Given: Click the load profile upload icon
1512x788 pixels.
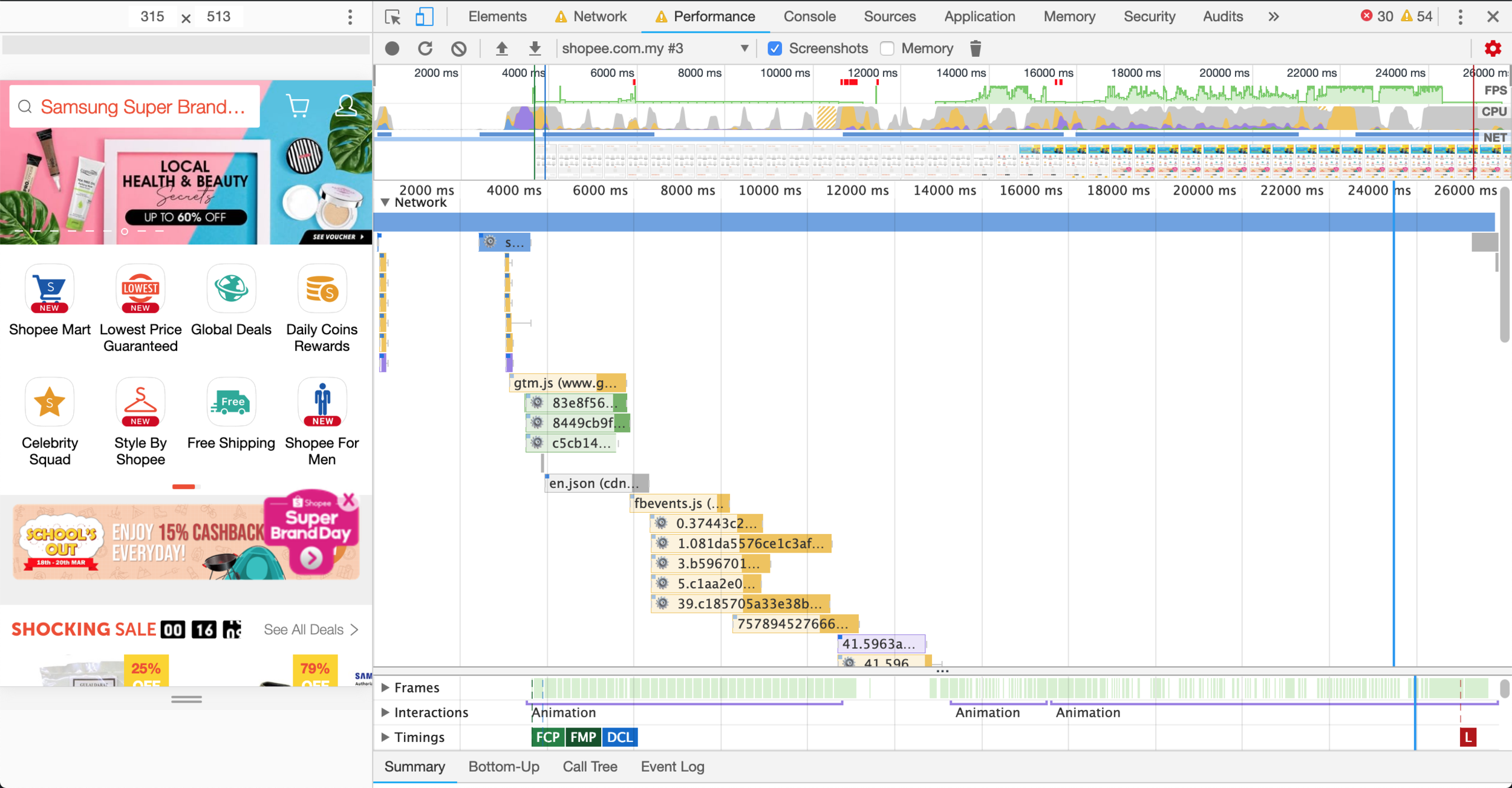Looking at the screenshot, I should pyautogui.click(x=501, y=48).
